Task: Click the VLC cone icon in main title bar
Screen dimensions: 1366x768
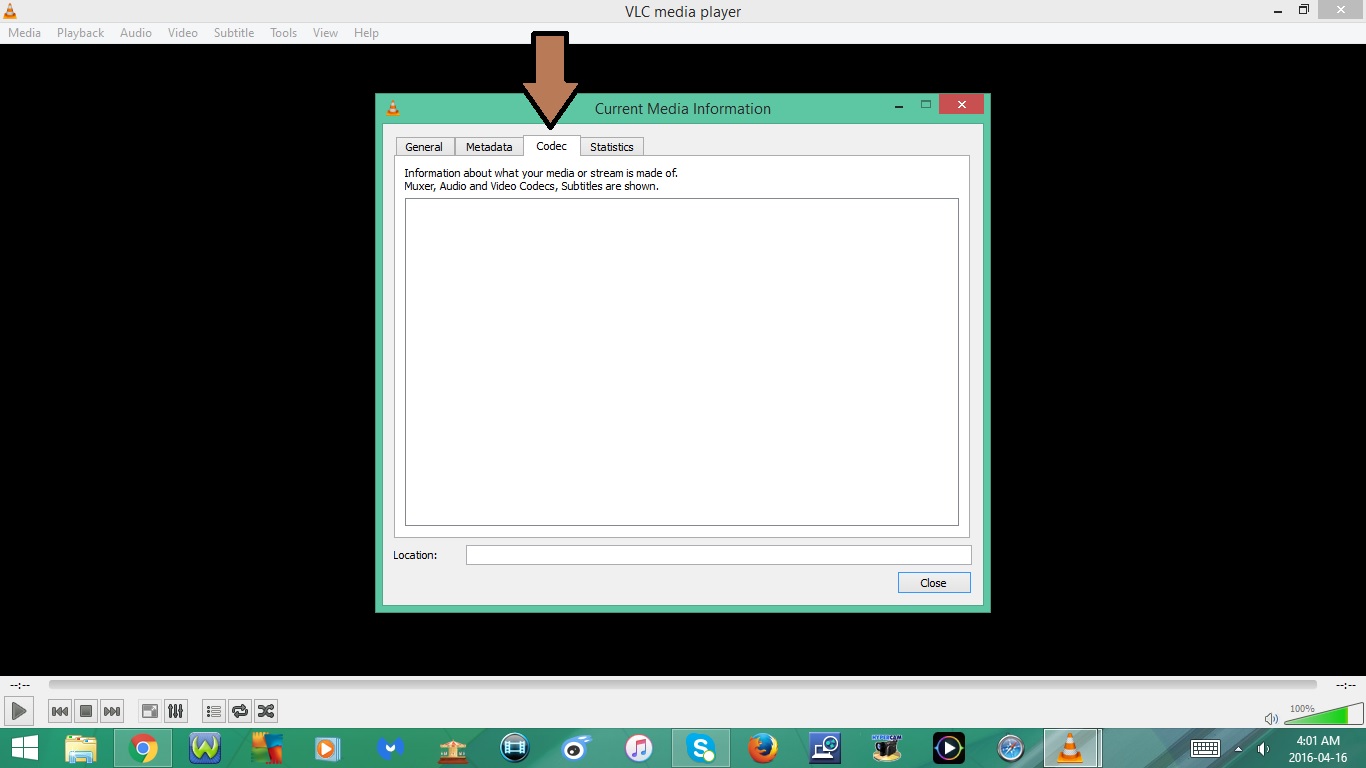Action: (x=10, y=11)
